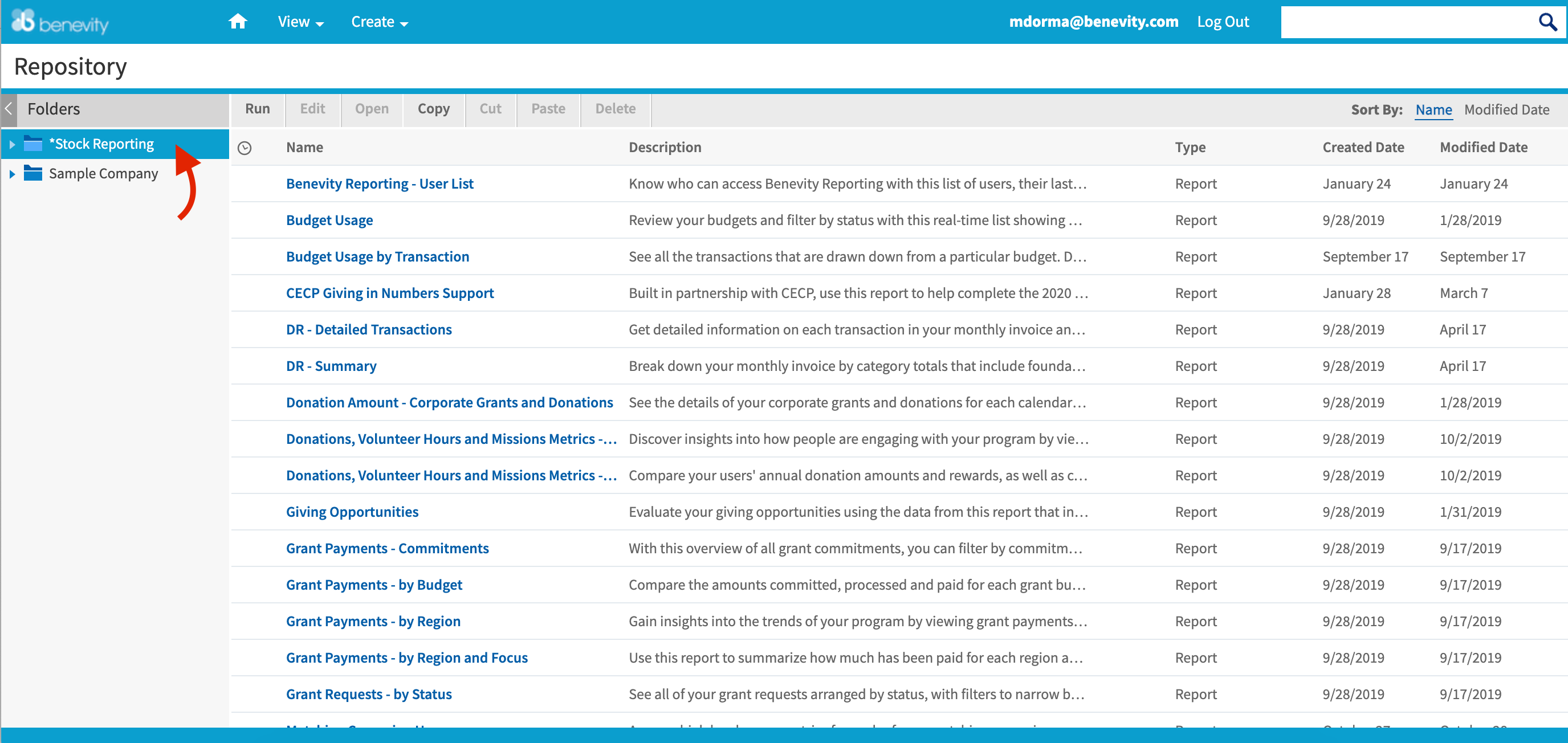Click the search magnifier icon
The height and width of the screenshot is (743, 1568).
click(x=1548, y=21)
